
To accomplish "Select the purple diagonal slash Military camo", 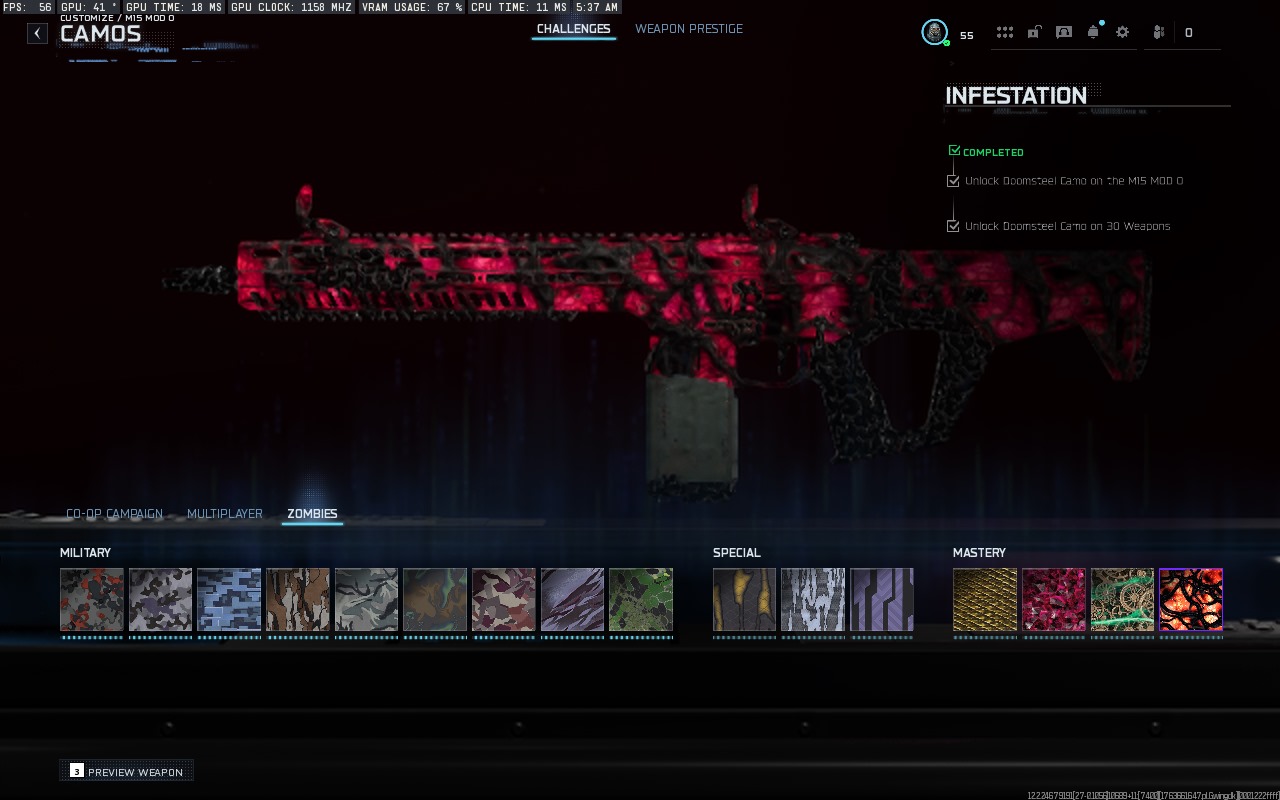I will point(572,600).
